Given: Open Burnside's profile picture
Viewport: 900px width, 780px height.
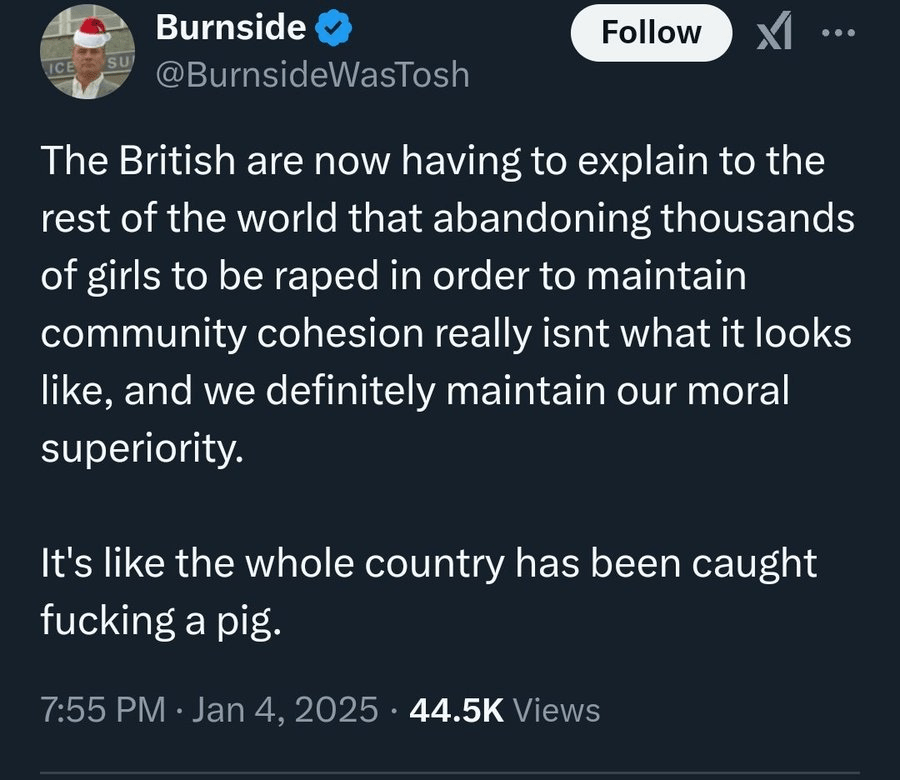Looking at the screenshot, I should point(81,58).
